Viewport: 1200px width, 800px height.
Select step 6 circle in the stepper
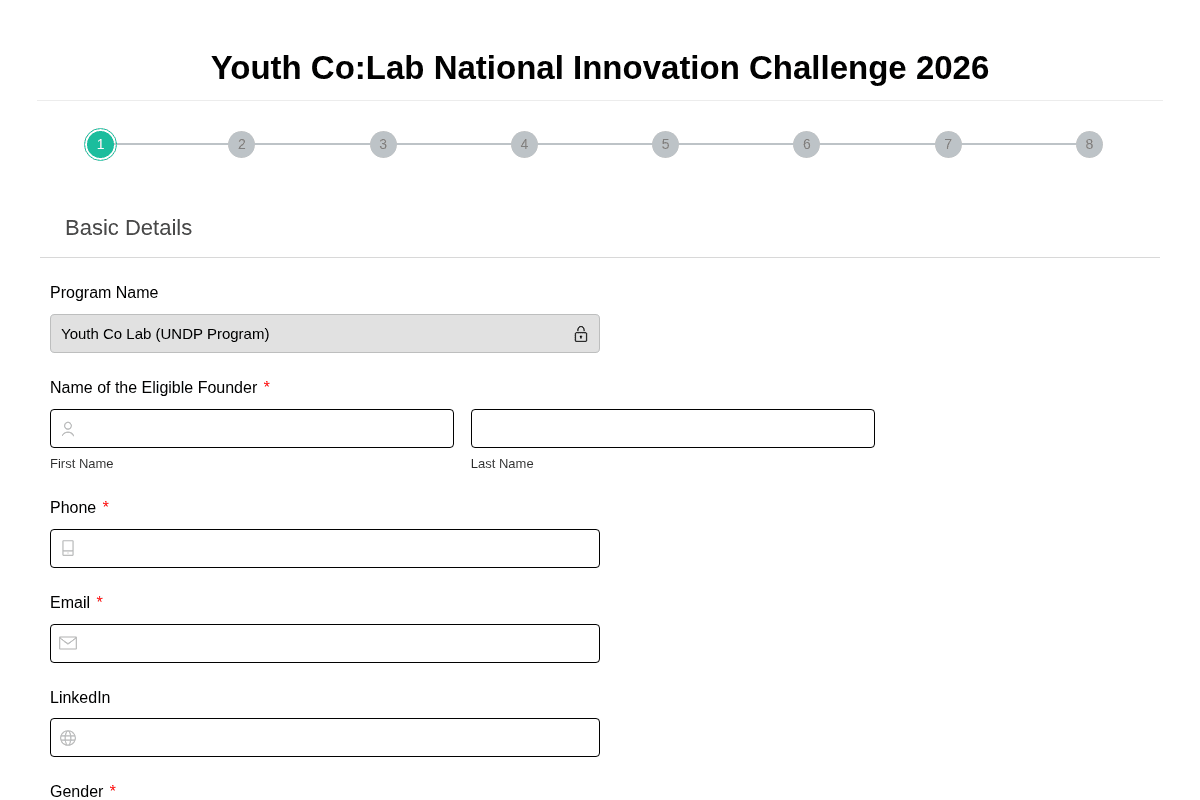tap(807, 144)
